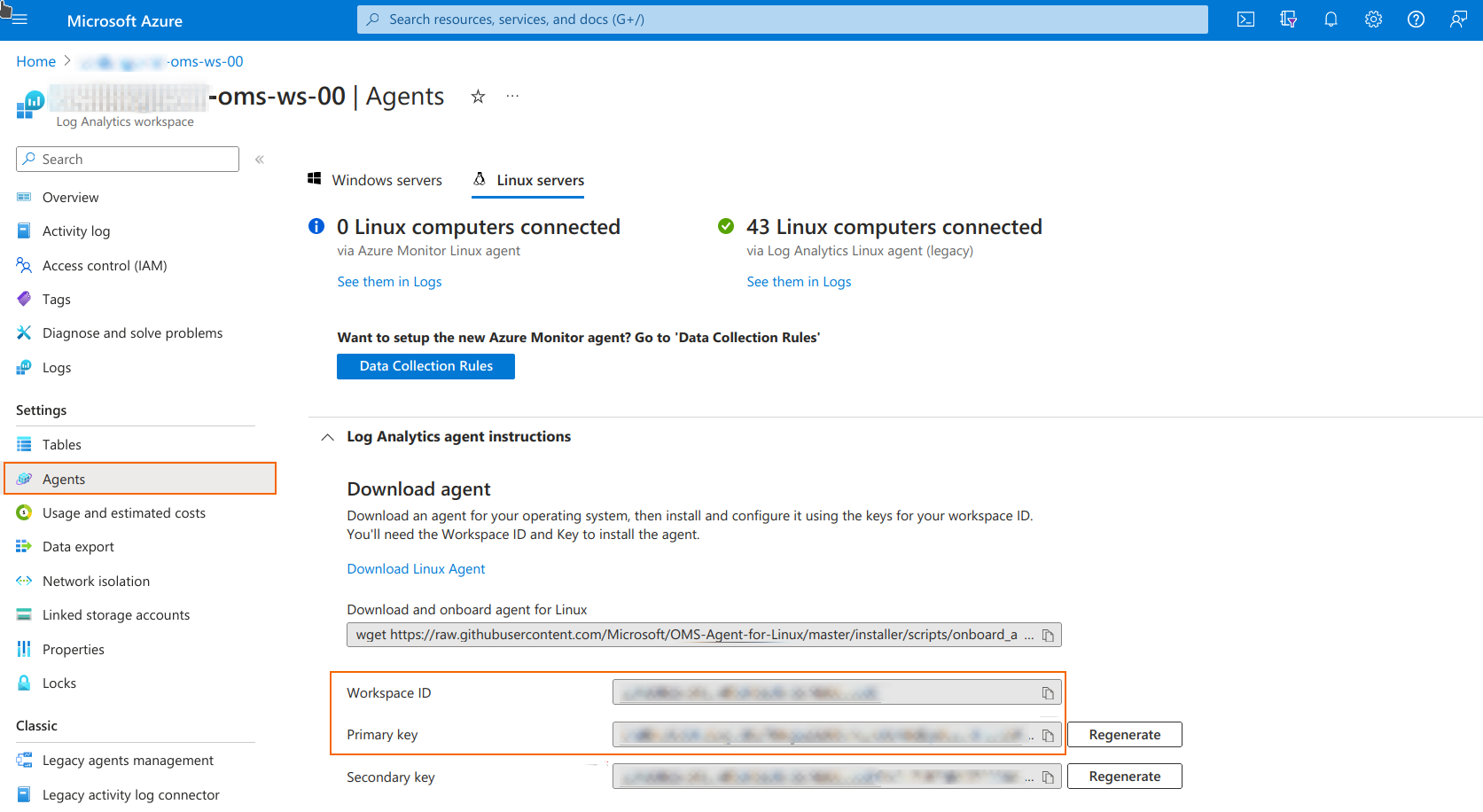Click the Data Collection Rules button

(x=425, y=366)
